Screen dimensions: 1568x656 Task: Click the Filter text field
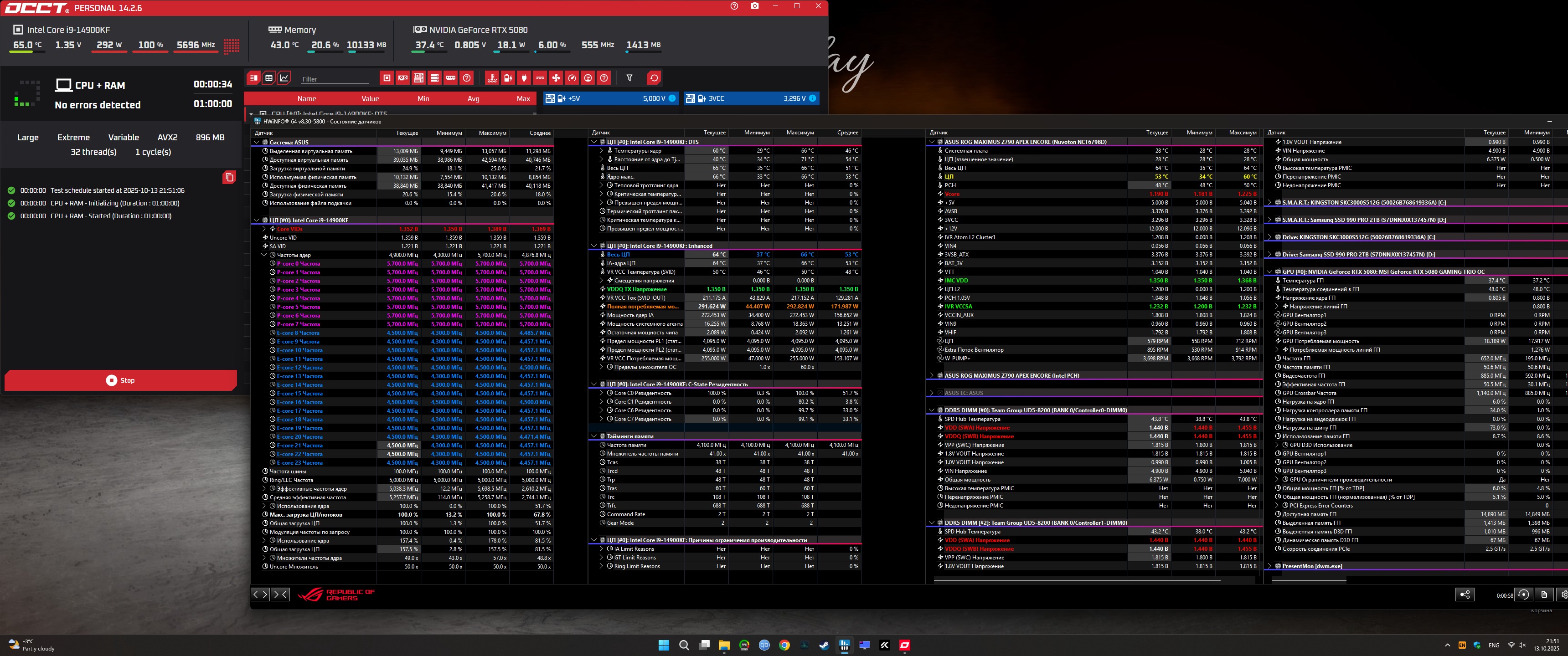[x=335, y=79]
